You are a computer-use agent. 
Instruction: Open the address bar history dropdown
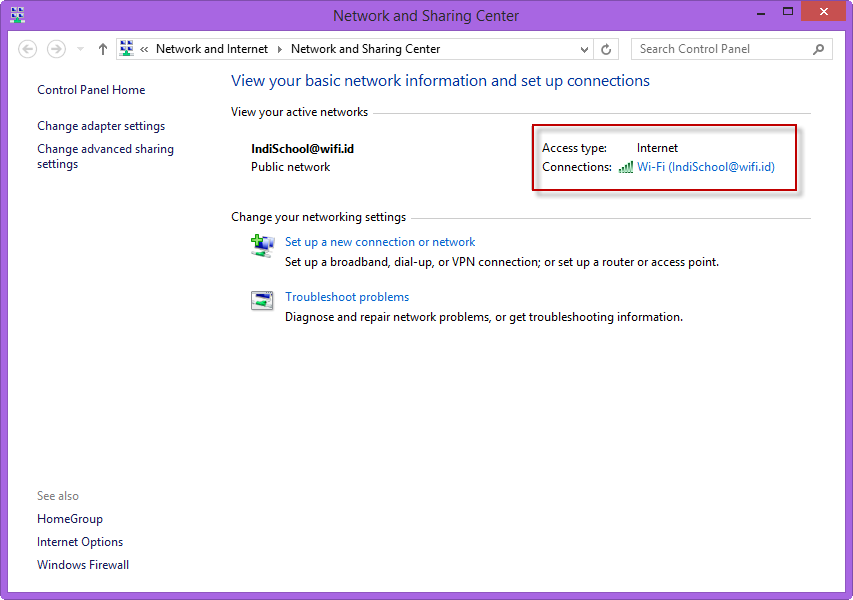[584, 50]
